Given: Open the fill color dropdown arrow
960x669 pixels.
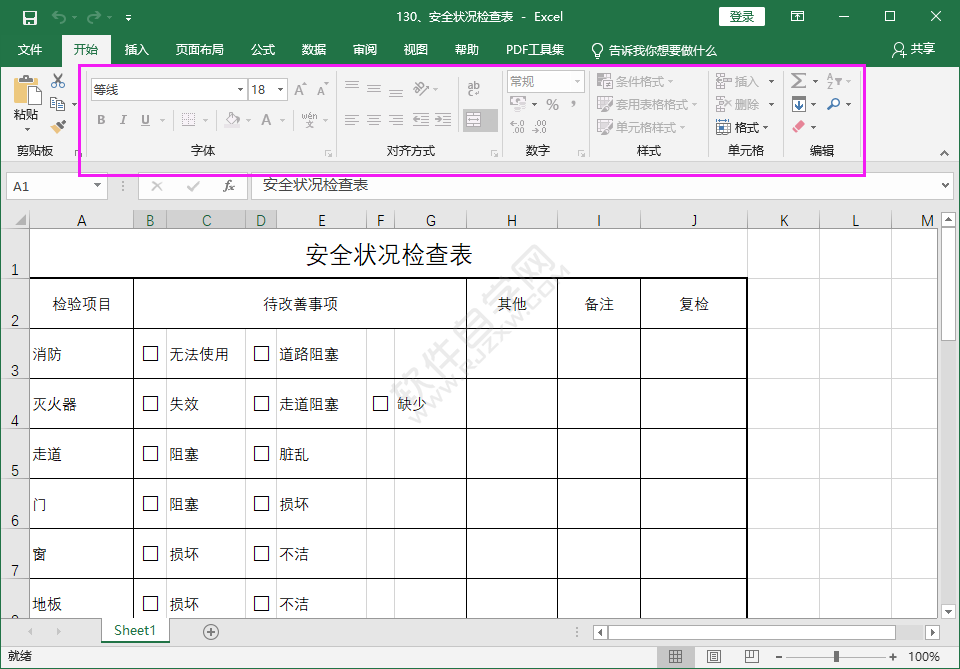Looking at the screenshot, I should click(250, 120).
